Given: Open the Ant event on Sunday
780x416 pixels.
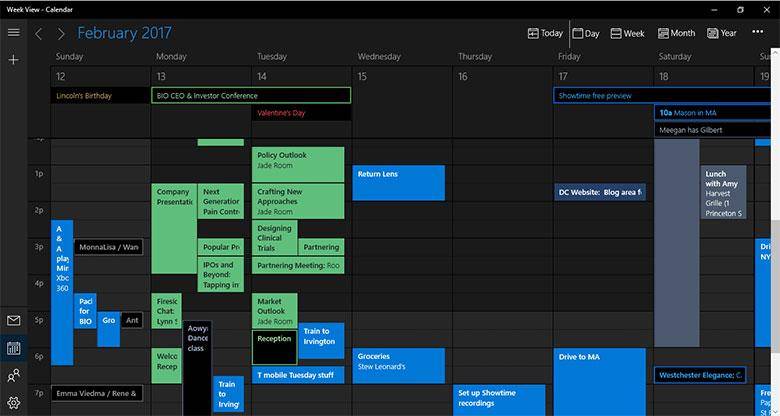Looking at the screenshot, I should 132,320.
